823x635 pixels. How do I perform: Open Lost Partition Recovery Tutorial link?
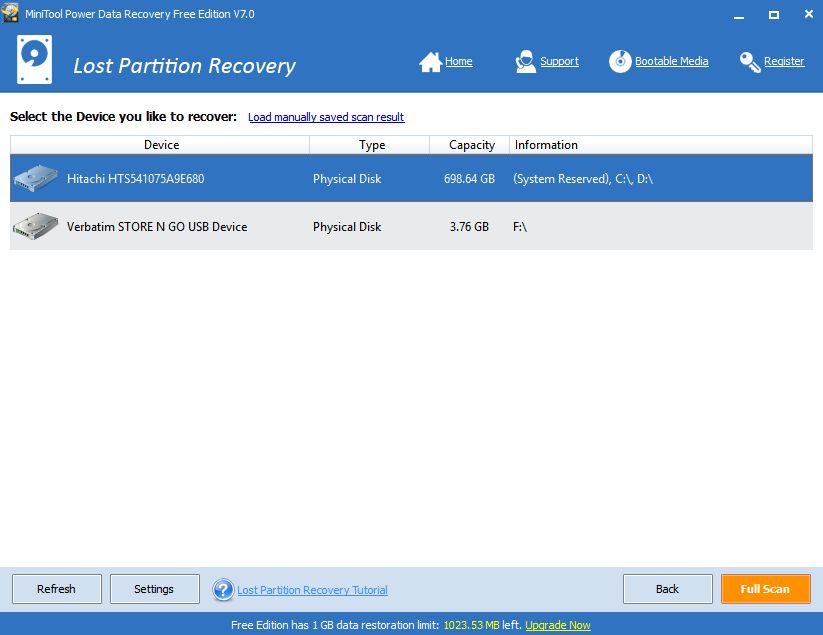pyautogui.click(x=312, y=590)
